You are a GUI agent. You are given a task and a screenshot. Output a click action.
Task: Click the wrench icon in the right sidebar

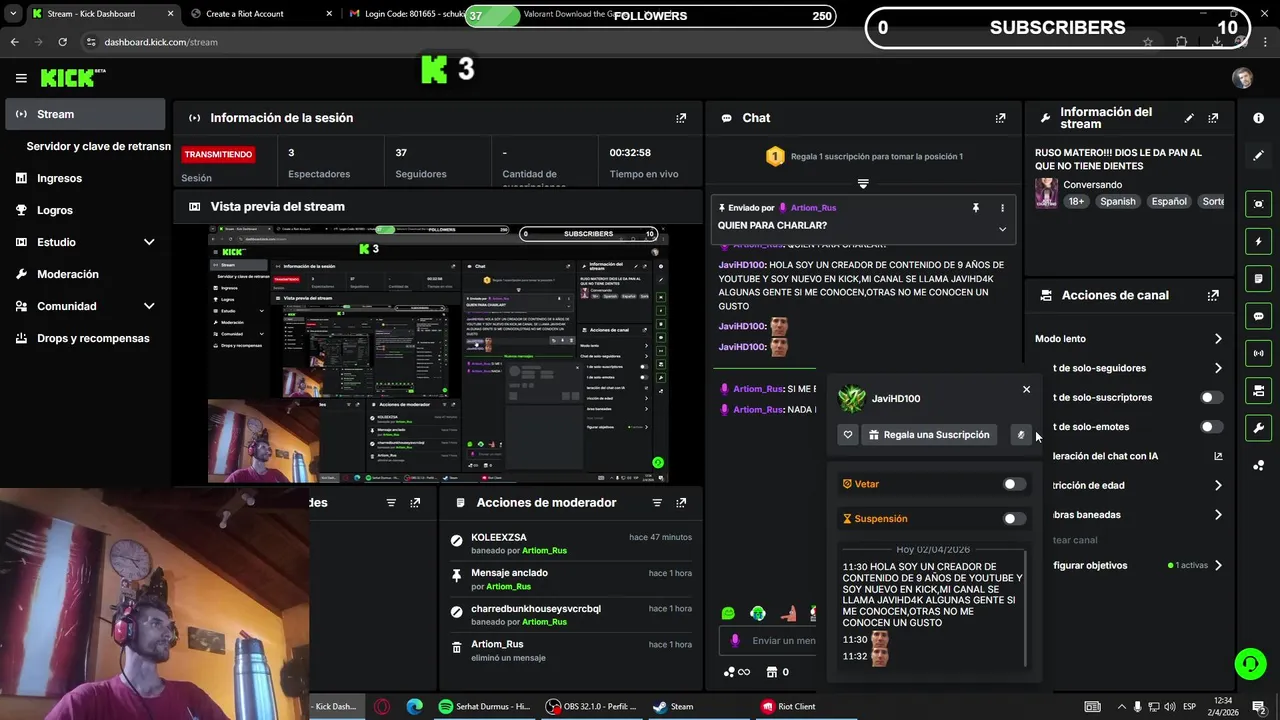pos(1258,428)
